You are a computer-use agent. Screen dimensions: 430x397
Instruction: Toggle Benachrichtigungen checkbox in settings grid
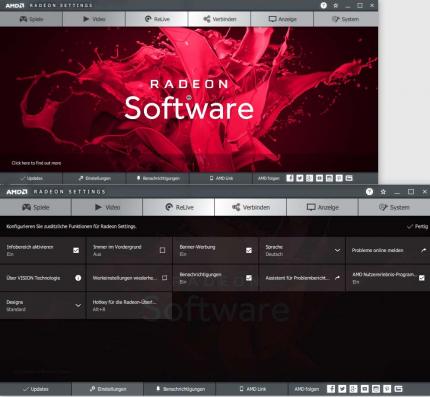[x=249, y=278]
